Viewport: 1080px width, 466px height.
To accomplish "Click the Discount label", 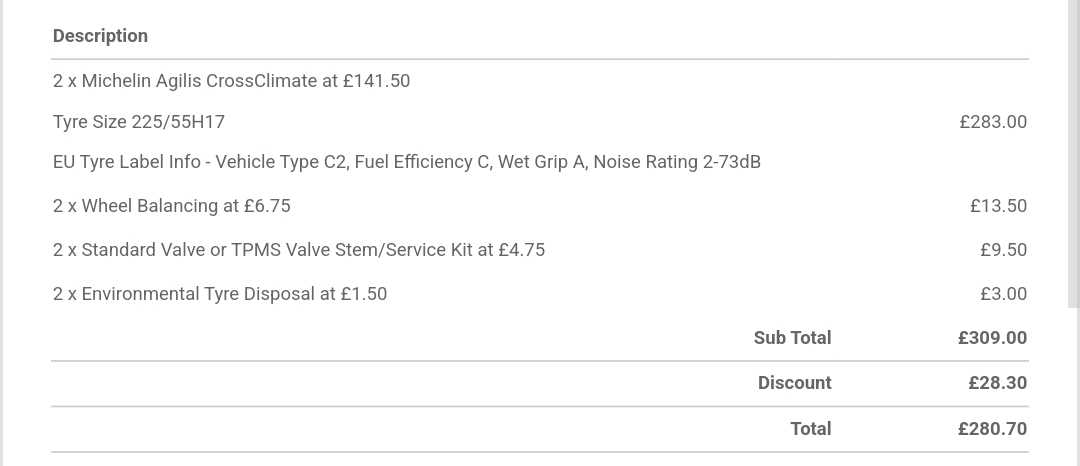I will [x=794, y=383].
